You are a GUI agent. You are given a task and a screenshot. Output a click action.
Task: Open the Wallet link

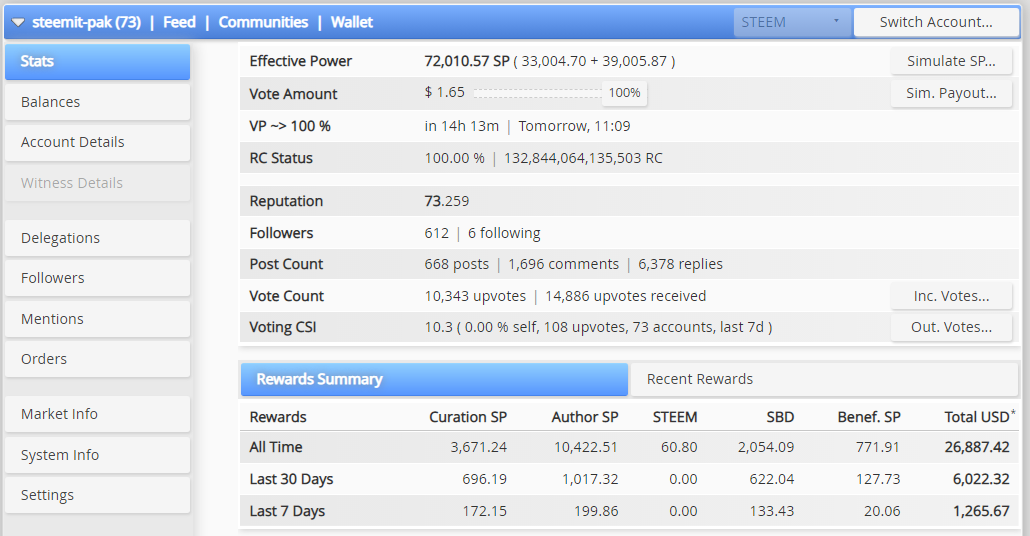(351, 22)
